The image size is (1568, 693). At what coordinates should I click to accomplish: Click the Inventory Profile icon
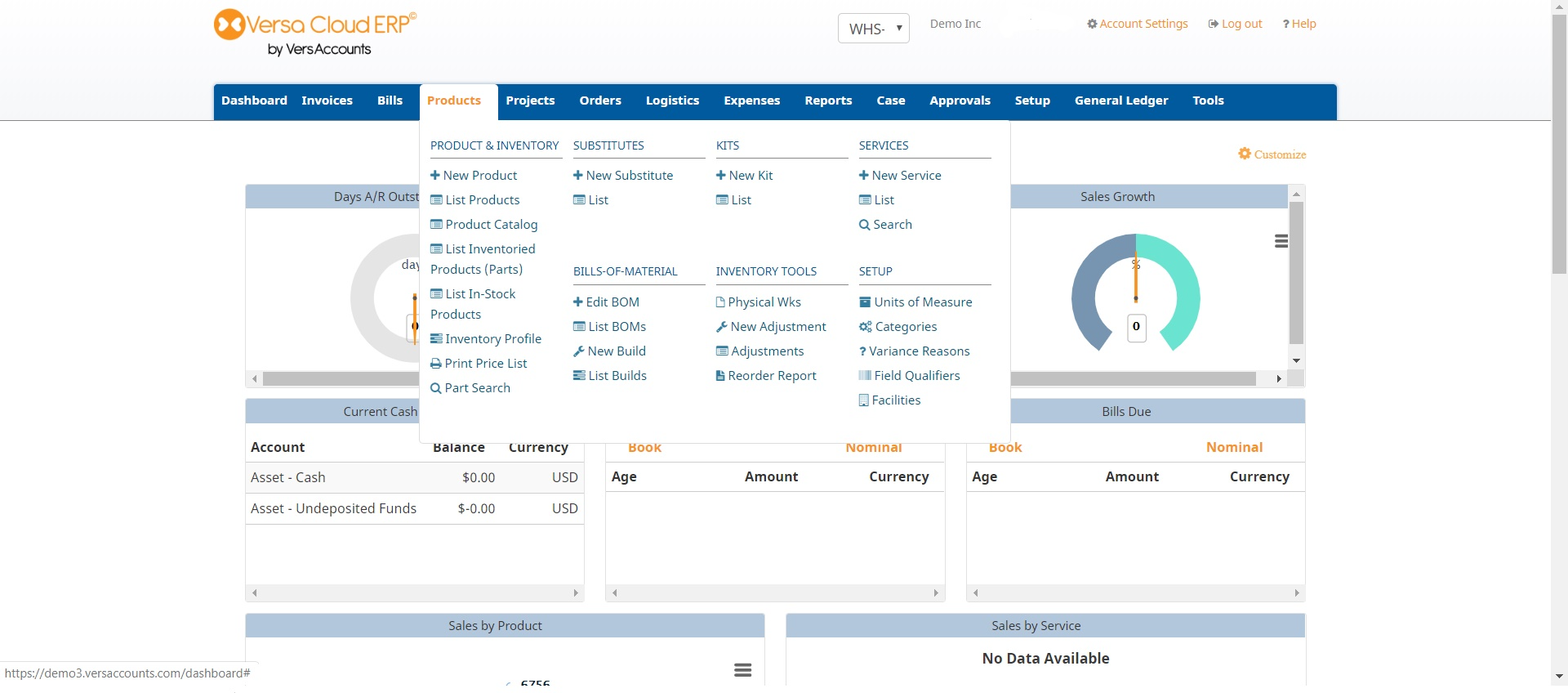(436, 338)
